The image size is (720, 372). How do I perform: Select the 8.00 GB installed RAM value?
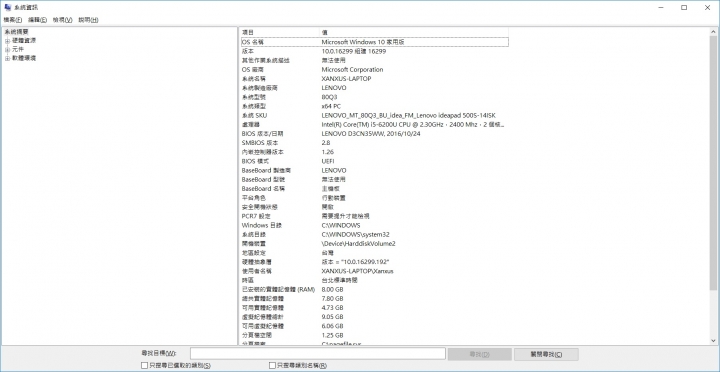pos(332,289)
